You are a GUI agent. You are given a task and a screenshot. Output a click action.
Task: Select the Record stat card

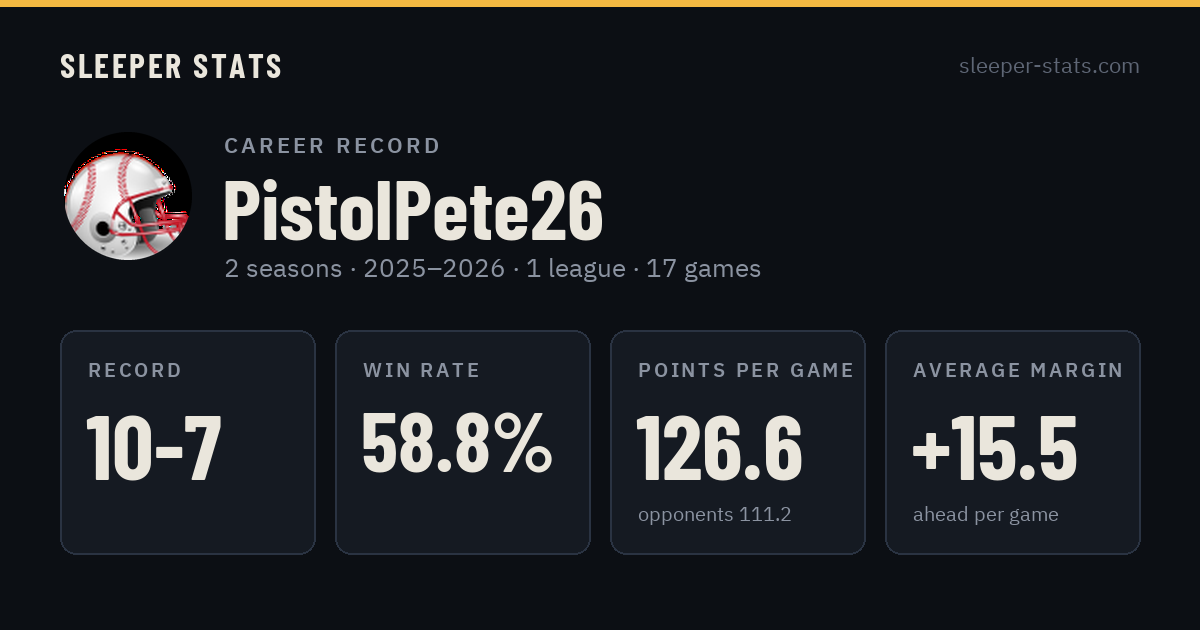(188, 442)
